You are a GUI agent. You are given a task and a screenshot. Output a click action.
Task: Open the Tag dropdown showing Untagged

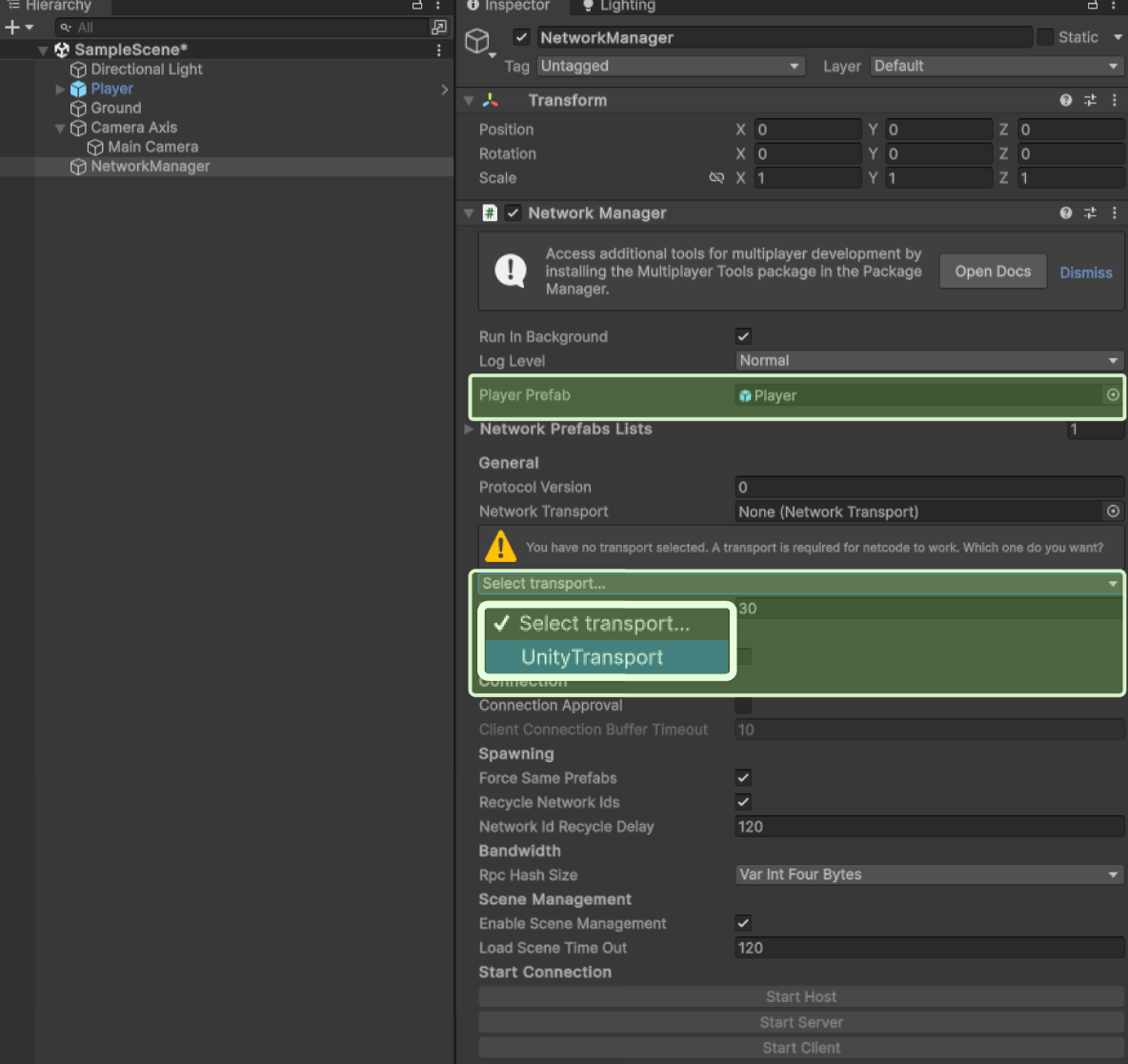click(x=671, y=66)
